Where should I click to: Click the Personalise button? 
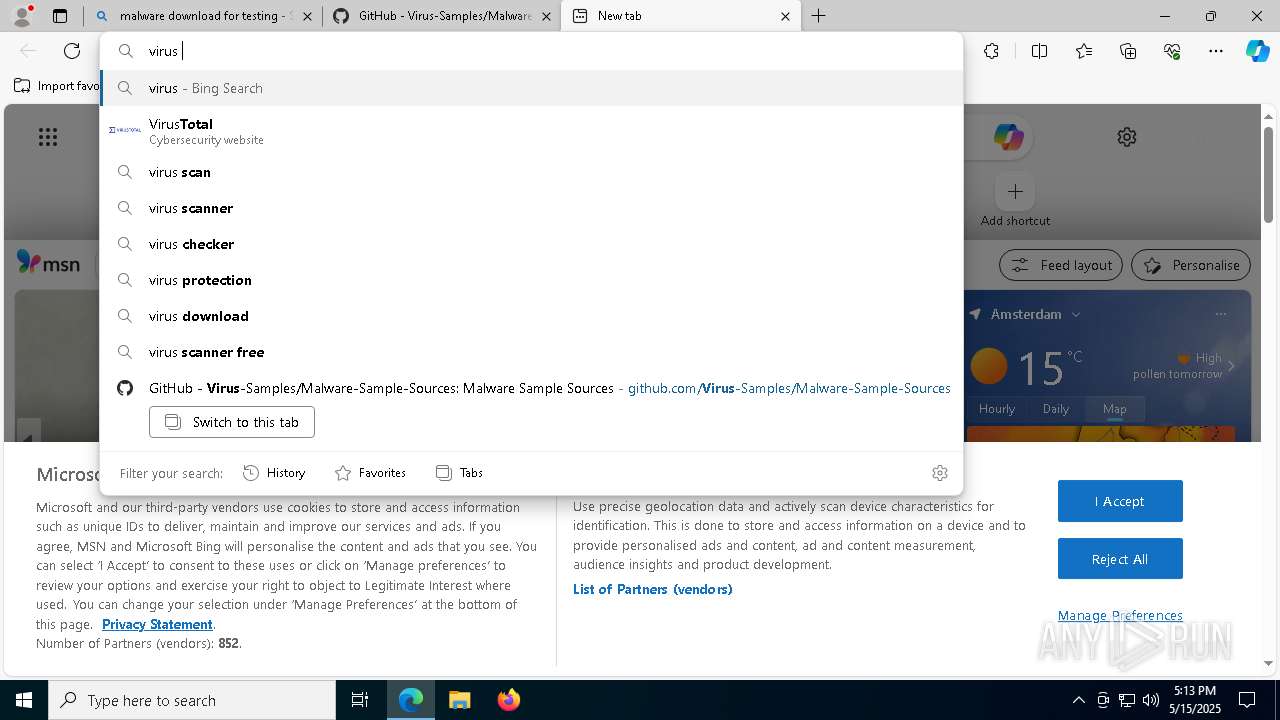tap(1191, 265)
